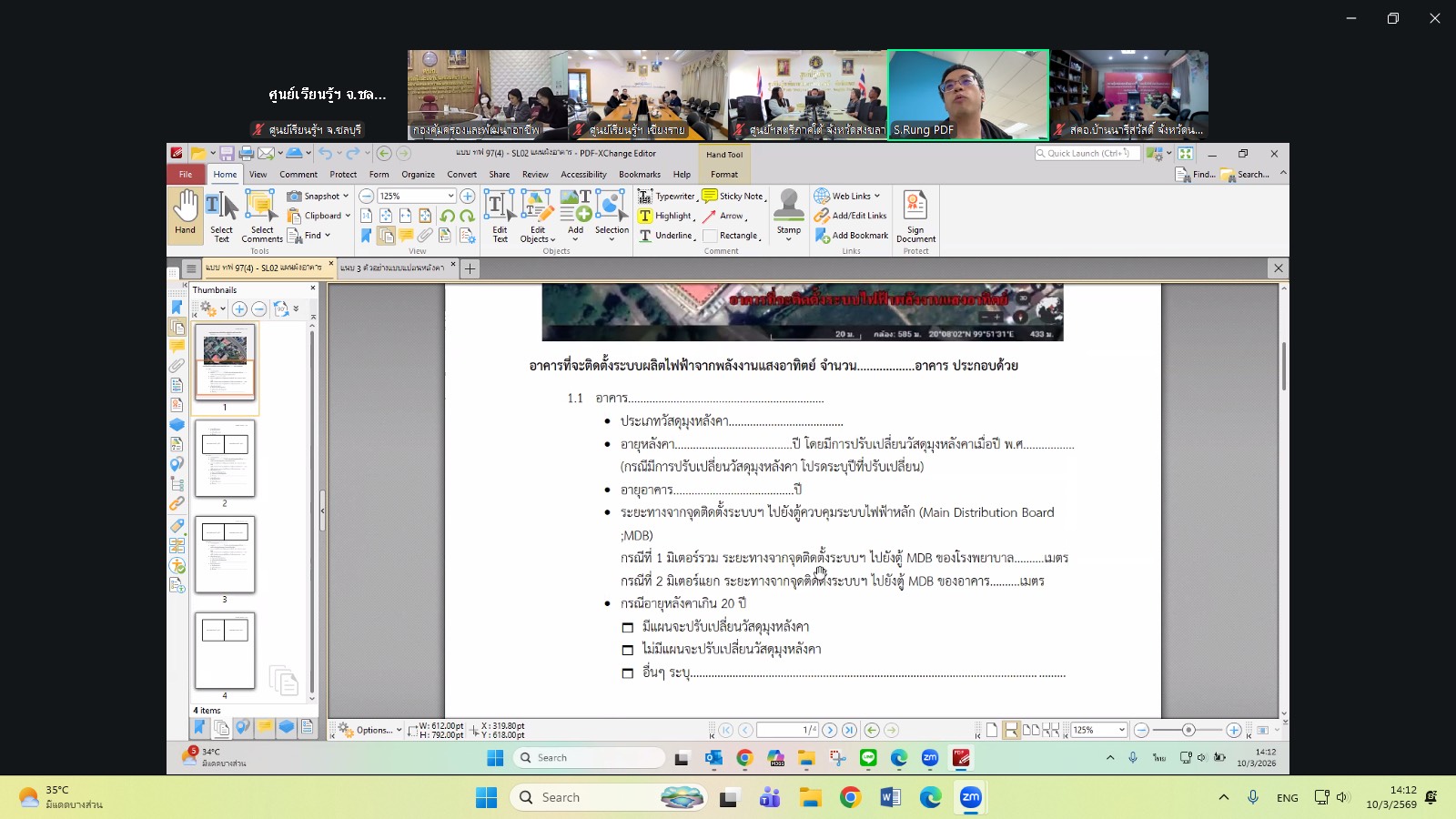Select the page 2 thumbnail
Viewport: 1456px width, 819px height.
coord(225,460)
